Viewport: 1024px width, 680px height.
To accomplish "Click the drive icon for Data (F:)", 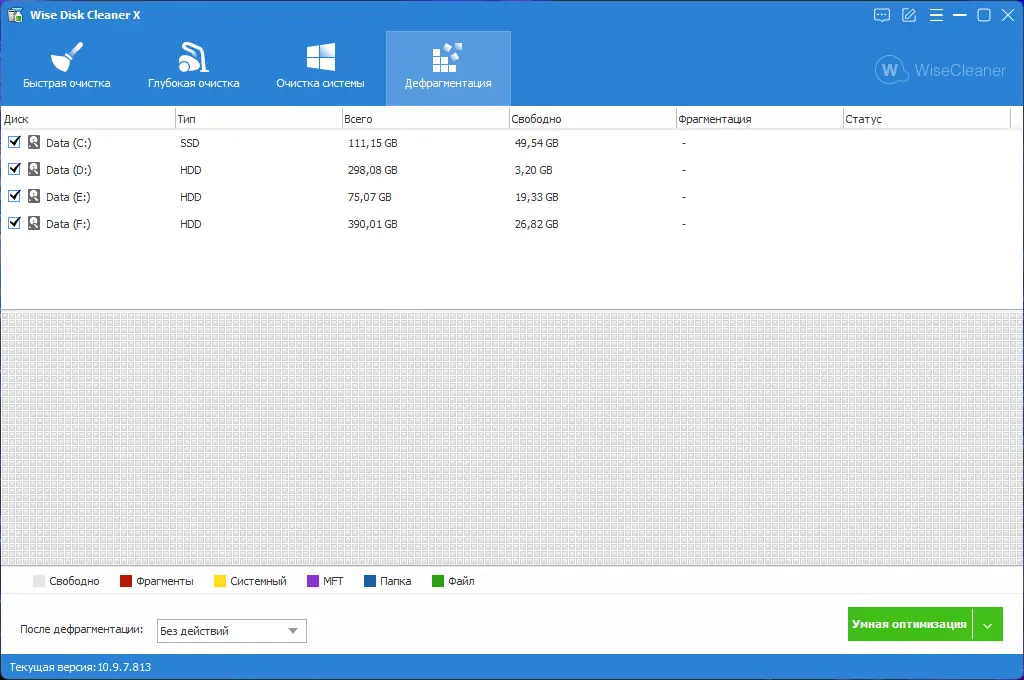I will click(34, 223).
